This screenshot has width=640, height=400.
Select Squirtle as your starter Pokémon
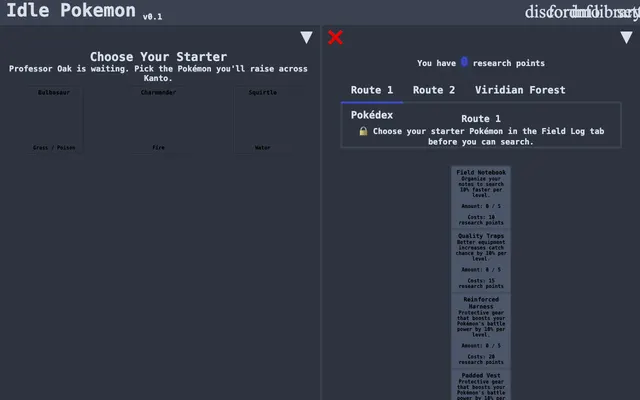tap(262, 120)
